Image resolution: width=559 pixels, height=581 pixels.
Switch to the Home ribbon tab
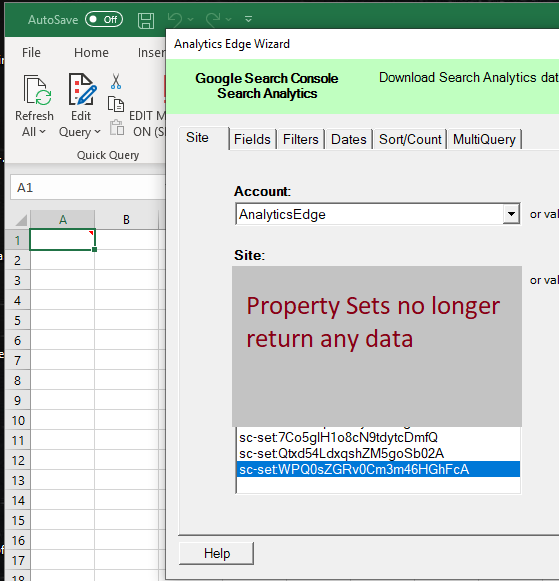91,53
